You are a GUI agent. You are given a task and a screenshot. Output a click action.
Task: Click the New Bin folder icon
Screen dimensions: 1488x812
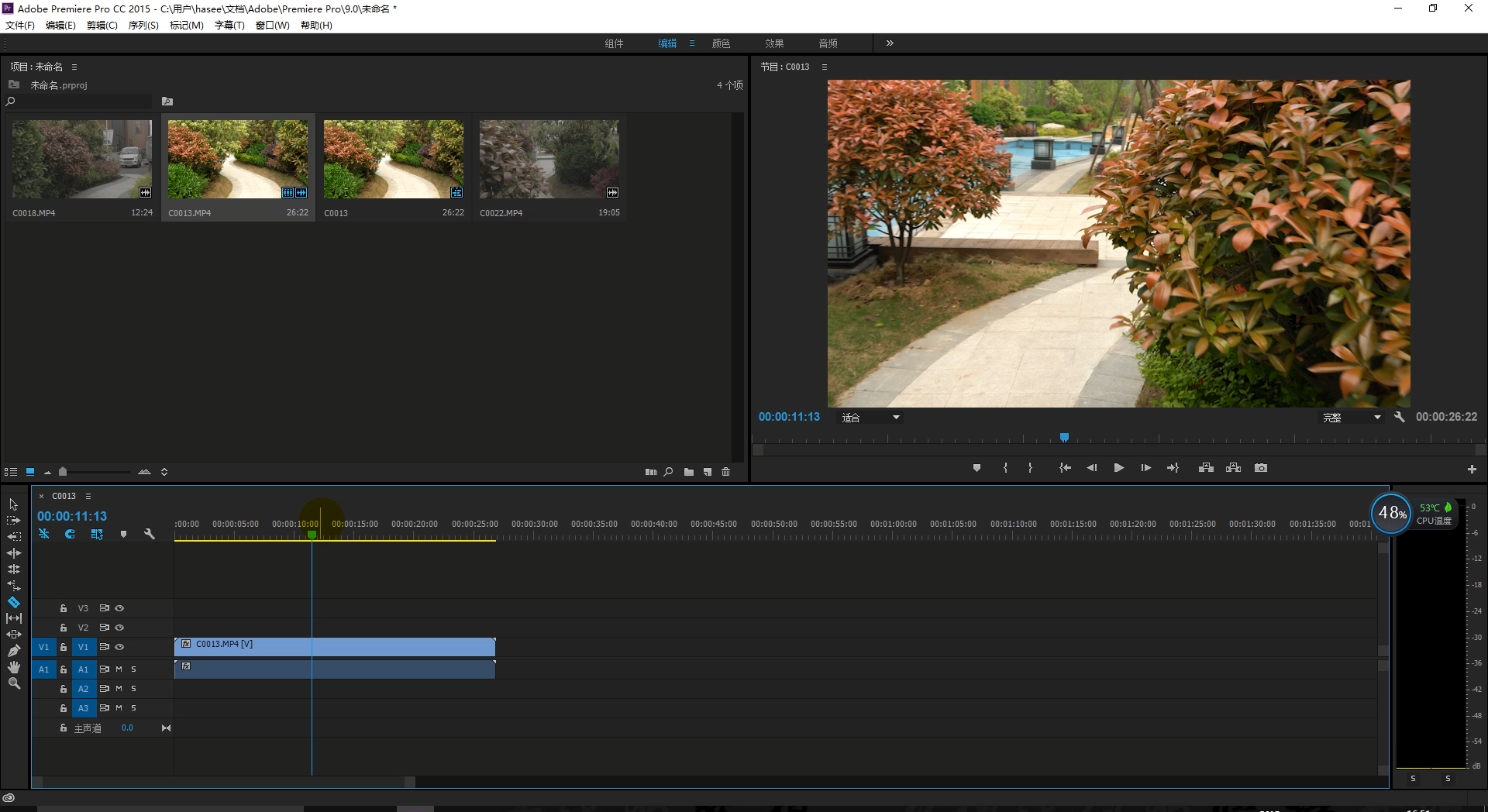tap(689, 472)
